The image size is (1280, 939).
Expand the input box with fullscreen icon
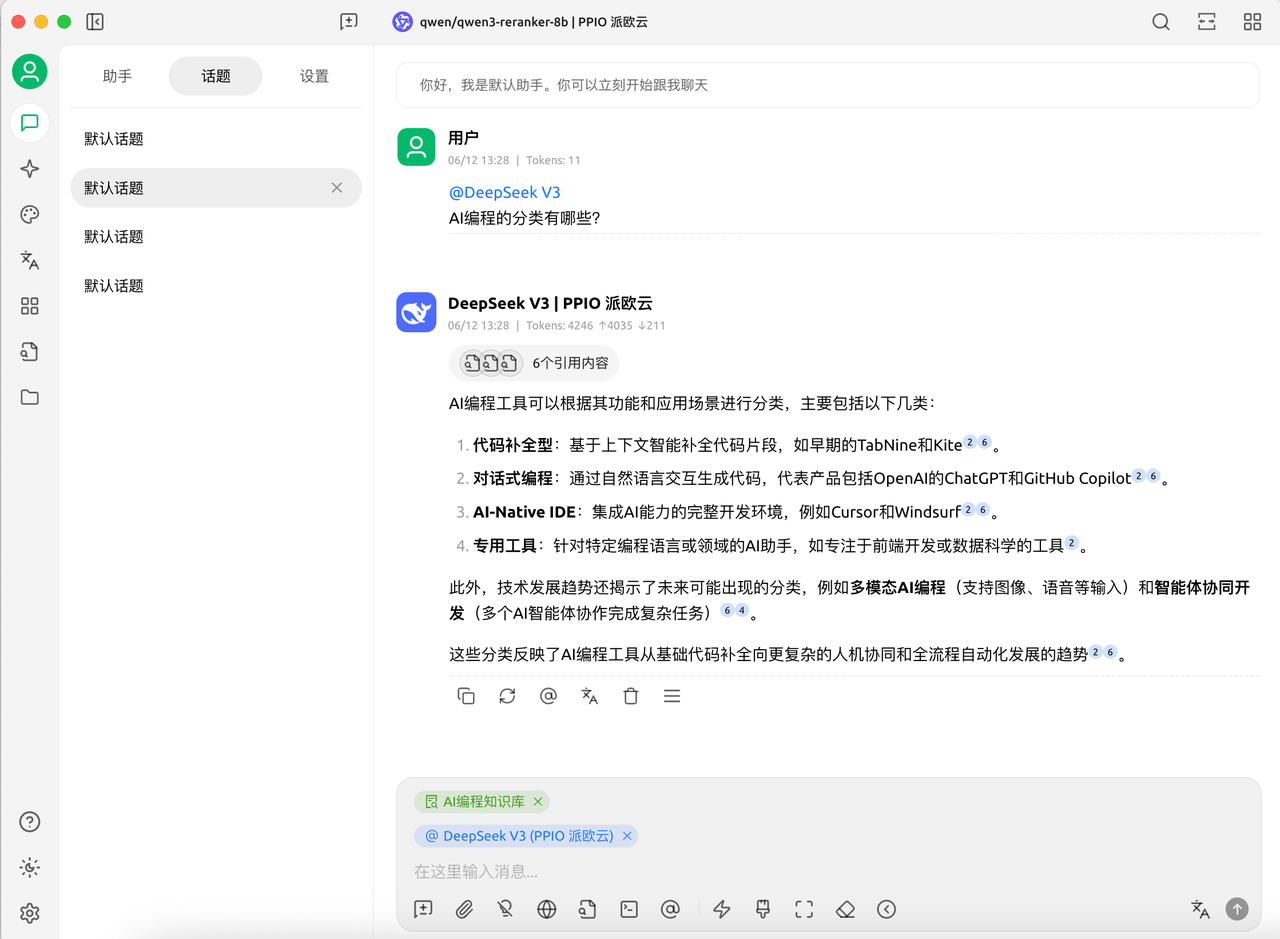(x=804, y=909)
